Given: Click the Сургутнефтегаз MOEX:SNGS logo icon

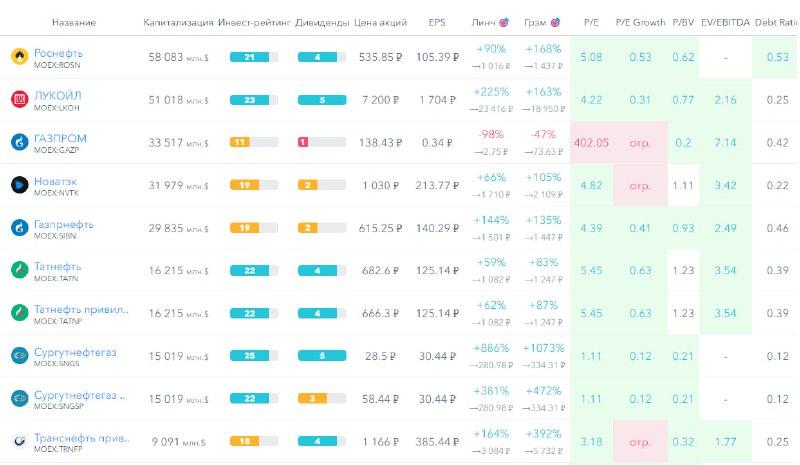Looking at the screenshot, I should pos(19,356).
